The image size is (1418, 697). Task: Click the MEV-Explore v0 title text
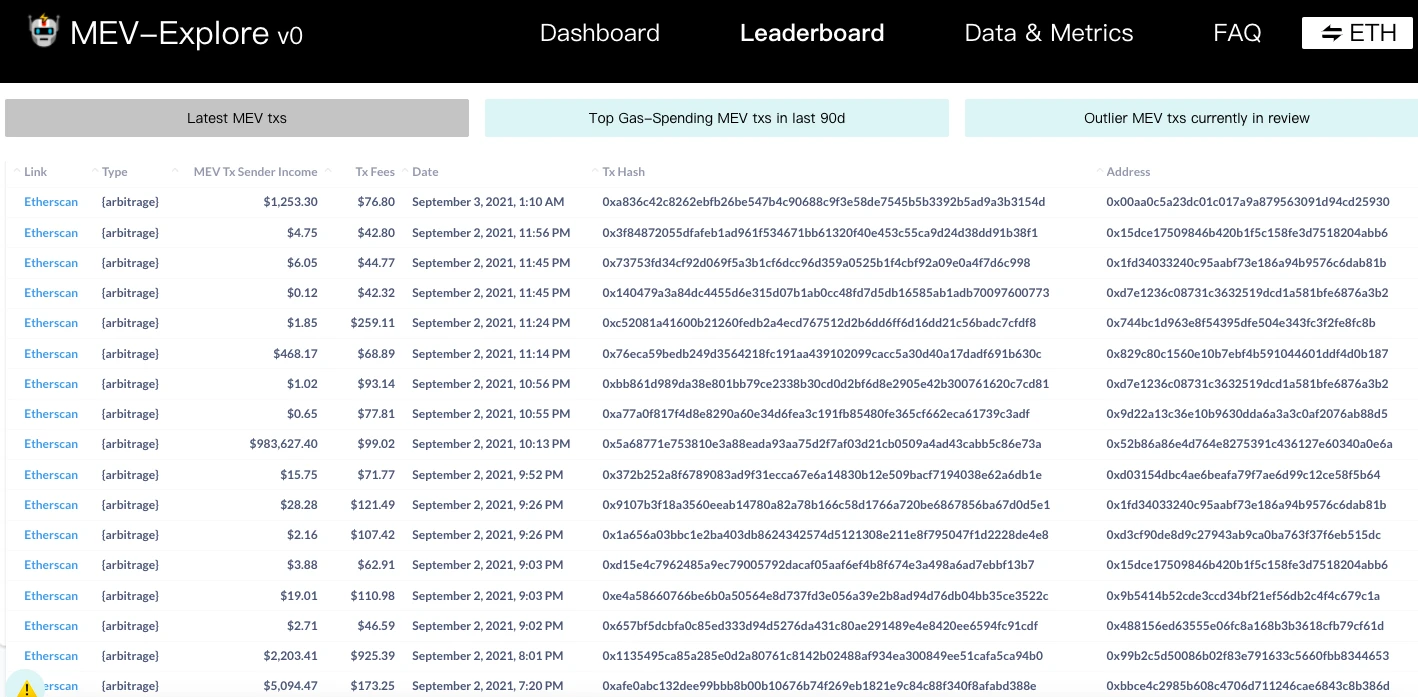click(x=186, y=34)
